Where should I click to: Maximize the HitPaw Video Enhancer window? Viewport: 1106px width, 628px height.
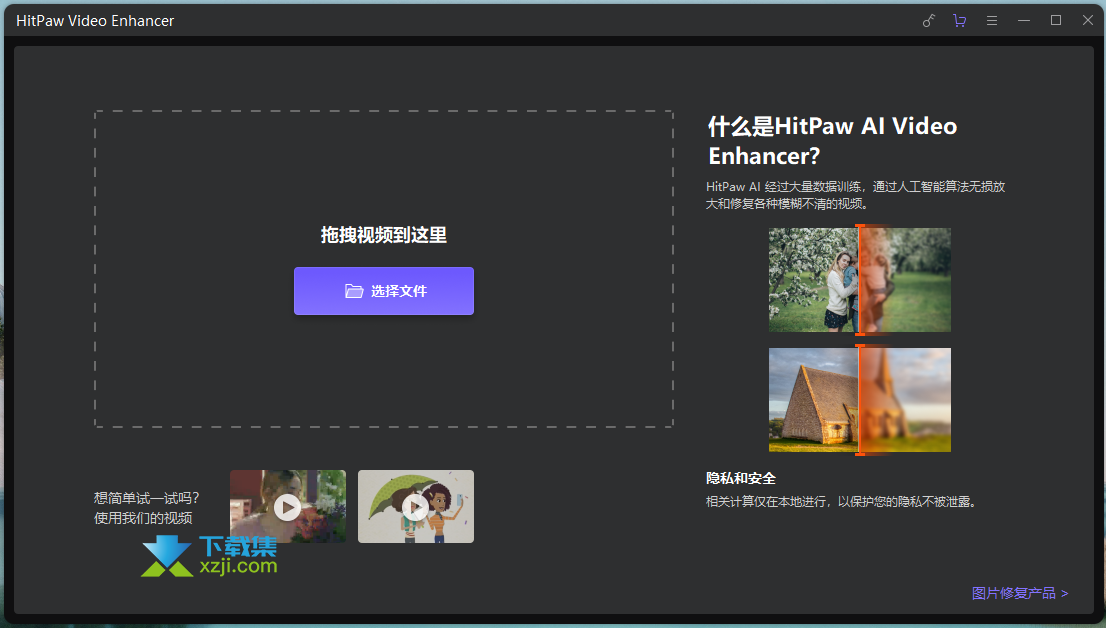1056,20
